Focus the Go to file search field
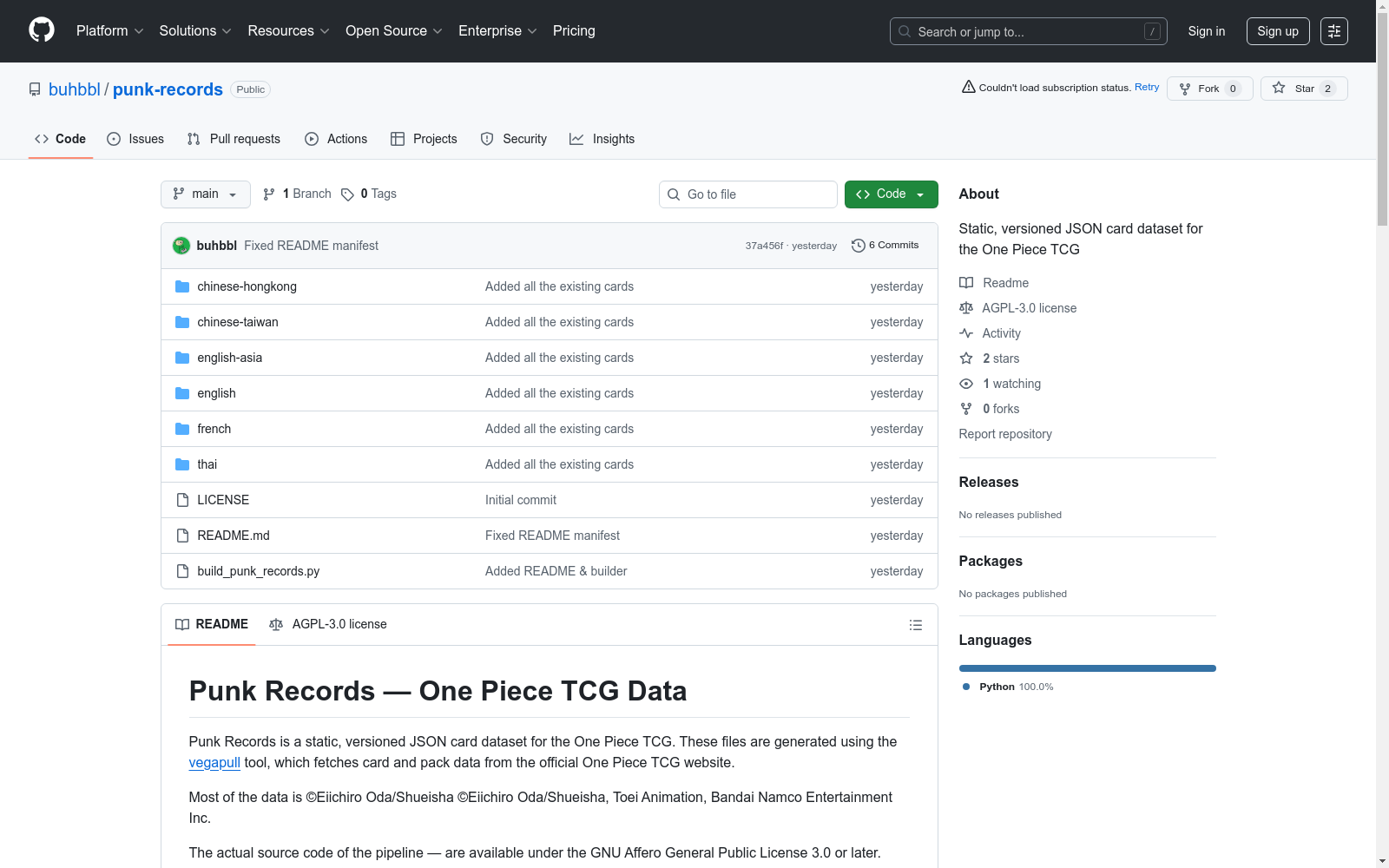 [748, 194]
